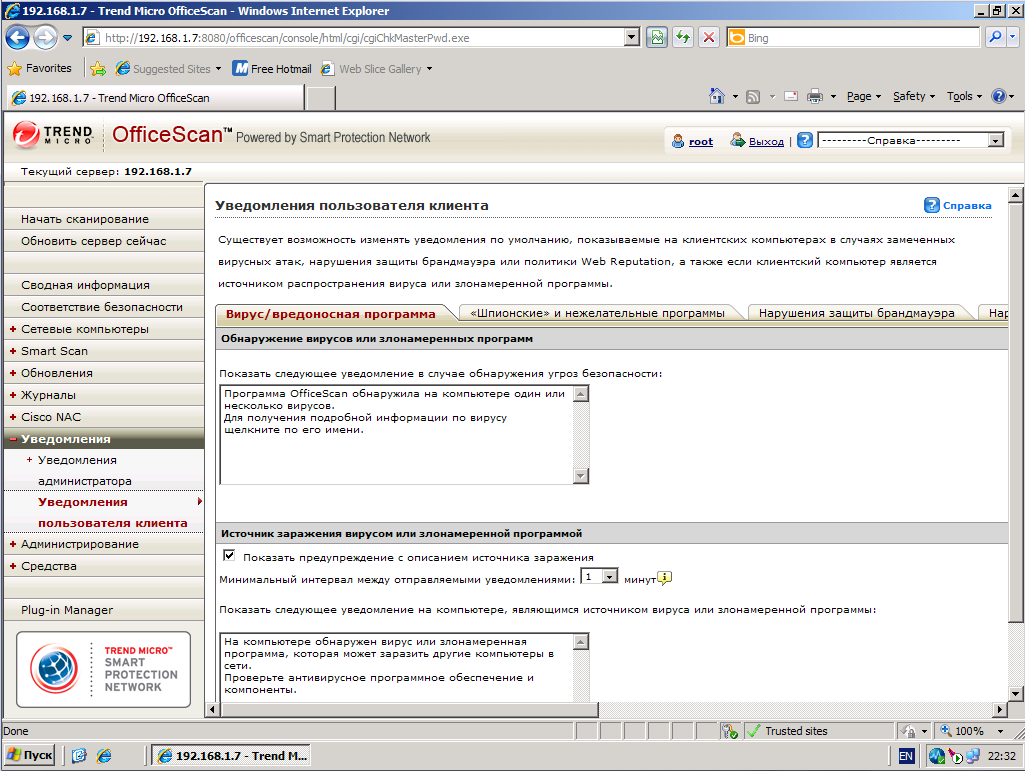The width and height of the screenshot is (1025, 771).
Task: Click the Stop loading red X icon
Action: [x=709, y=38]
